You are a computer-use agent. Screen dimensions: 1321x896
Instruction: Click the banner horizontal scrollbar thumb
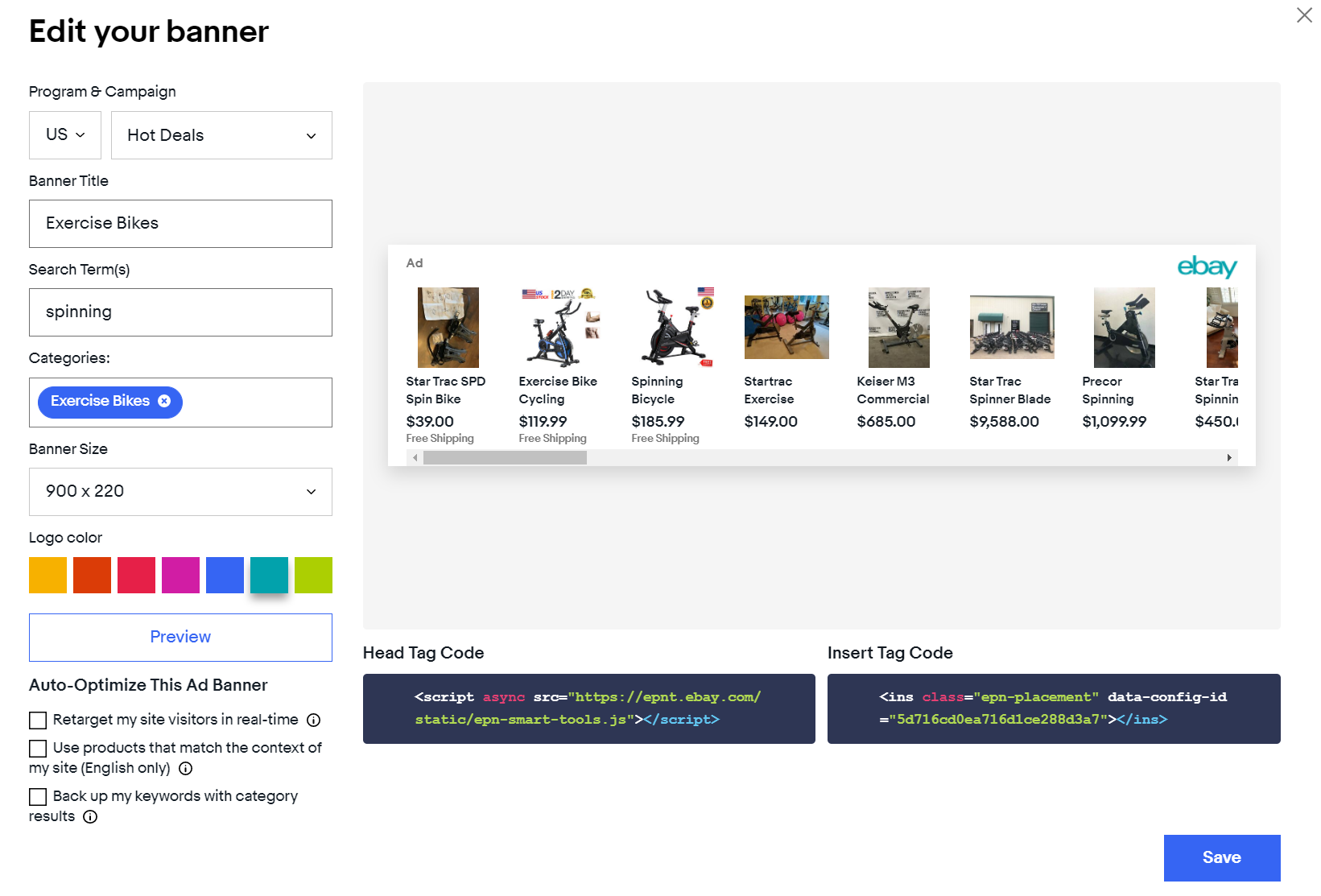[505, 457]
